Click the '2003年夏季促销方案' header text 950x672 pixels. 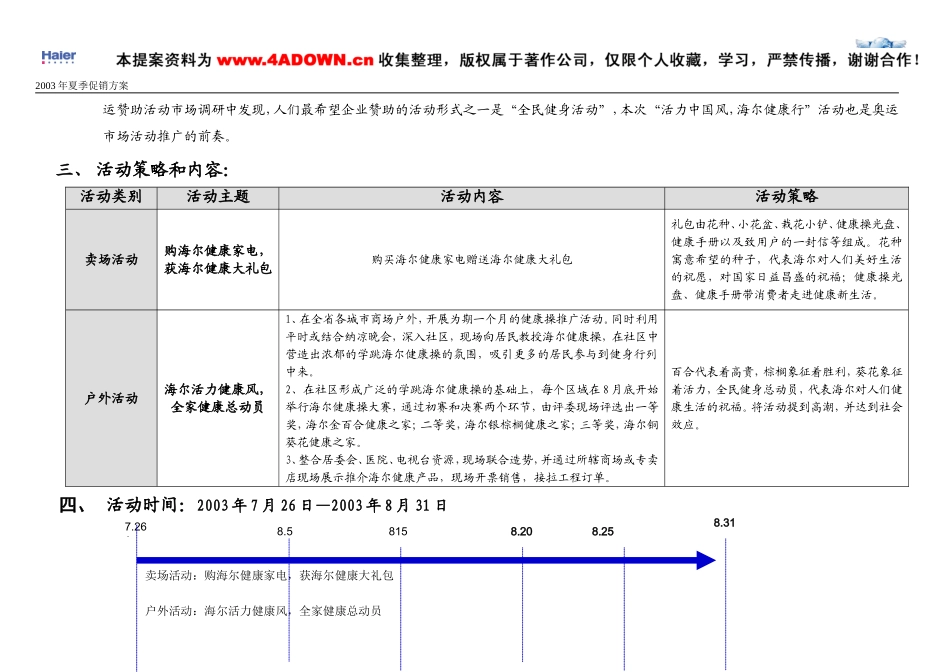click(82, 85)
